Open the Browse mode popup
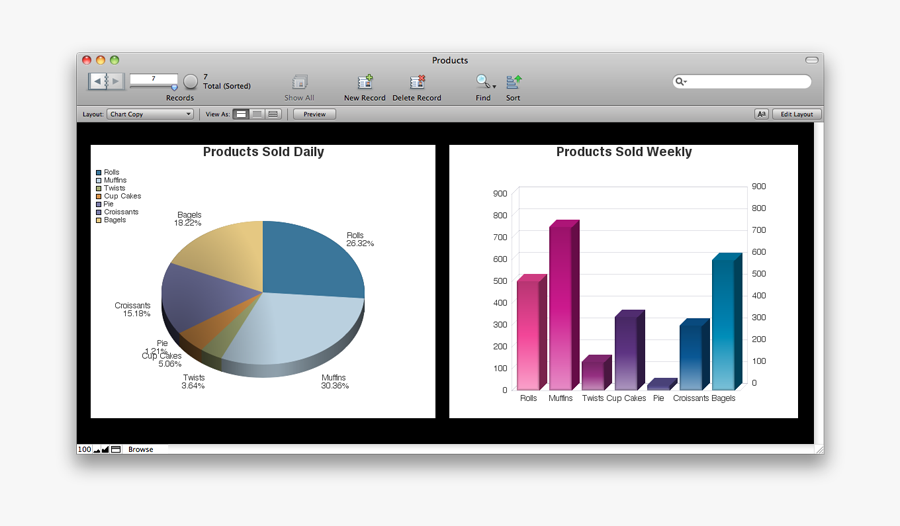This screenshot has width=900, height=526. [x=141, y=449]
